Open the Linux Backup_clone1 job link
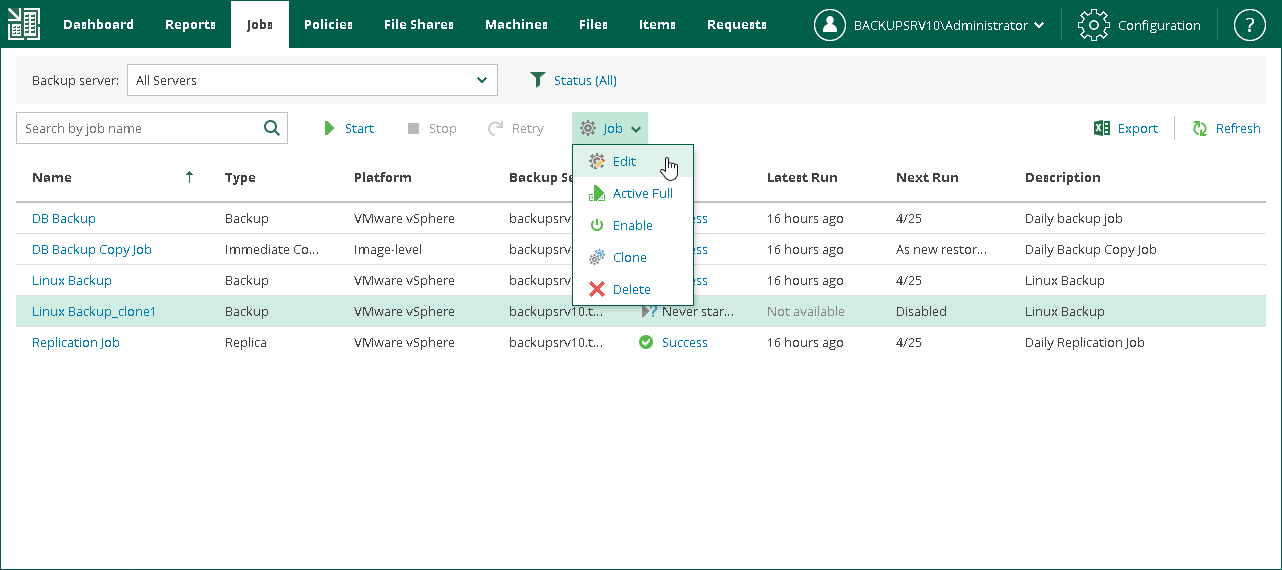The height and width of the screenshot is (570, 1282). point(94,311)
